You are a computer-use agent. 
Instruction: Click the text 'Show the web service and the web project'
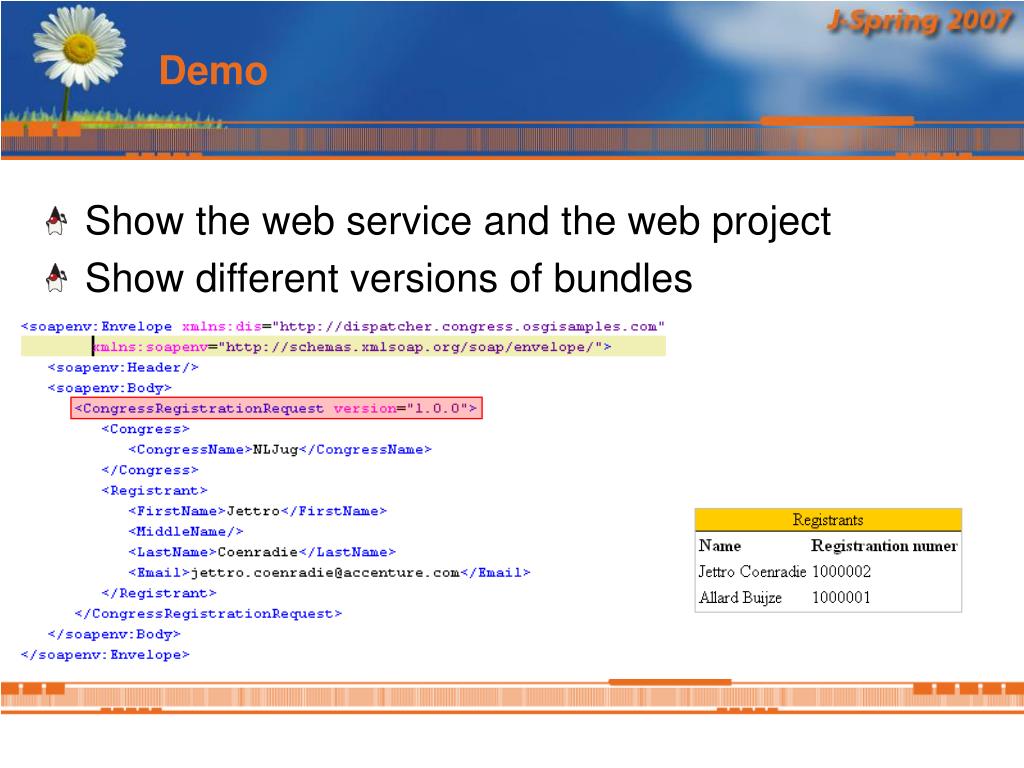(x=458, y=221)
